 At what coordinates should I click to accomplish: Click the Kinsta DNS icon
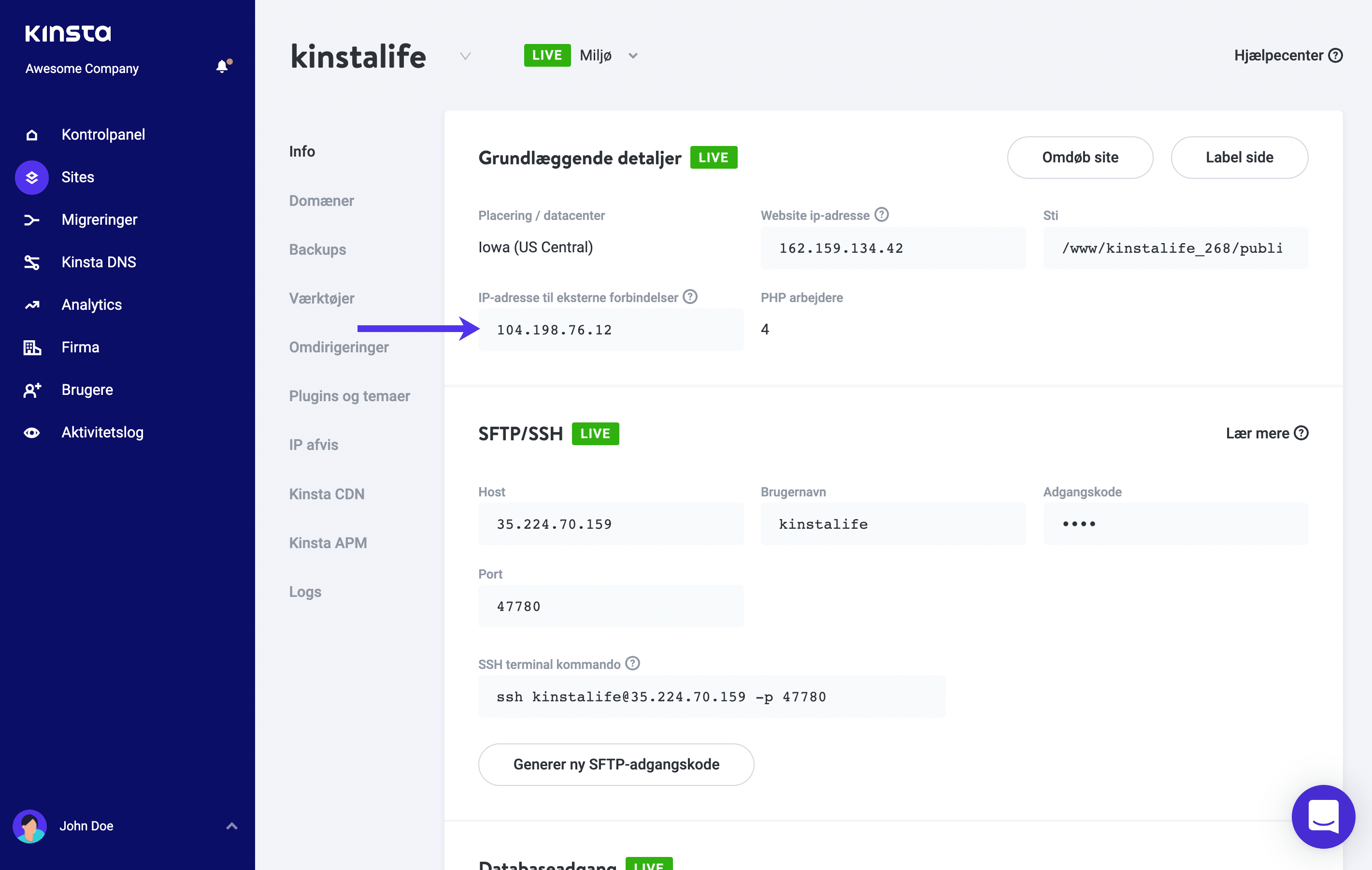[x=32, y=262]
